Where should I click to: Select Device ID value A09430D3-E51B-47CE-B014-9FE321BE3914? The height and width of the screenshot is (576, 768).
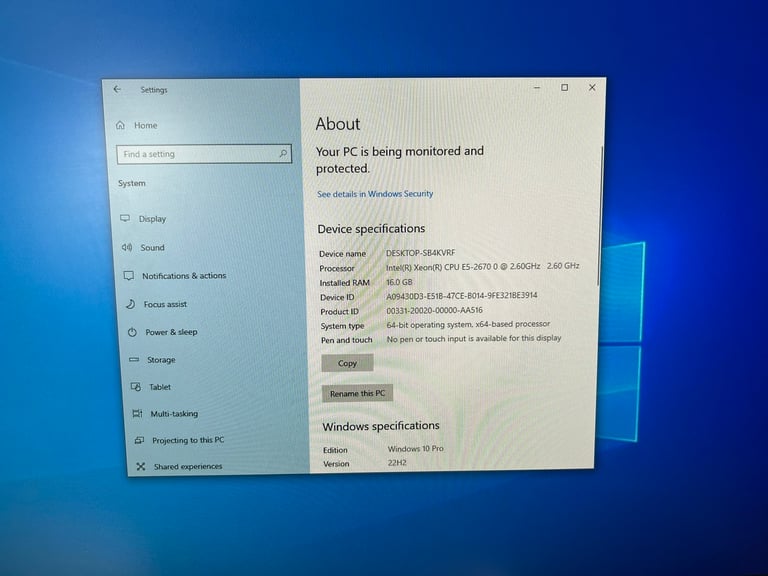[462, 296]
